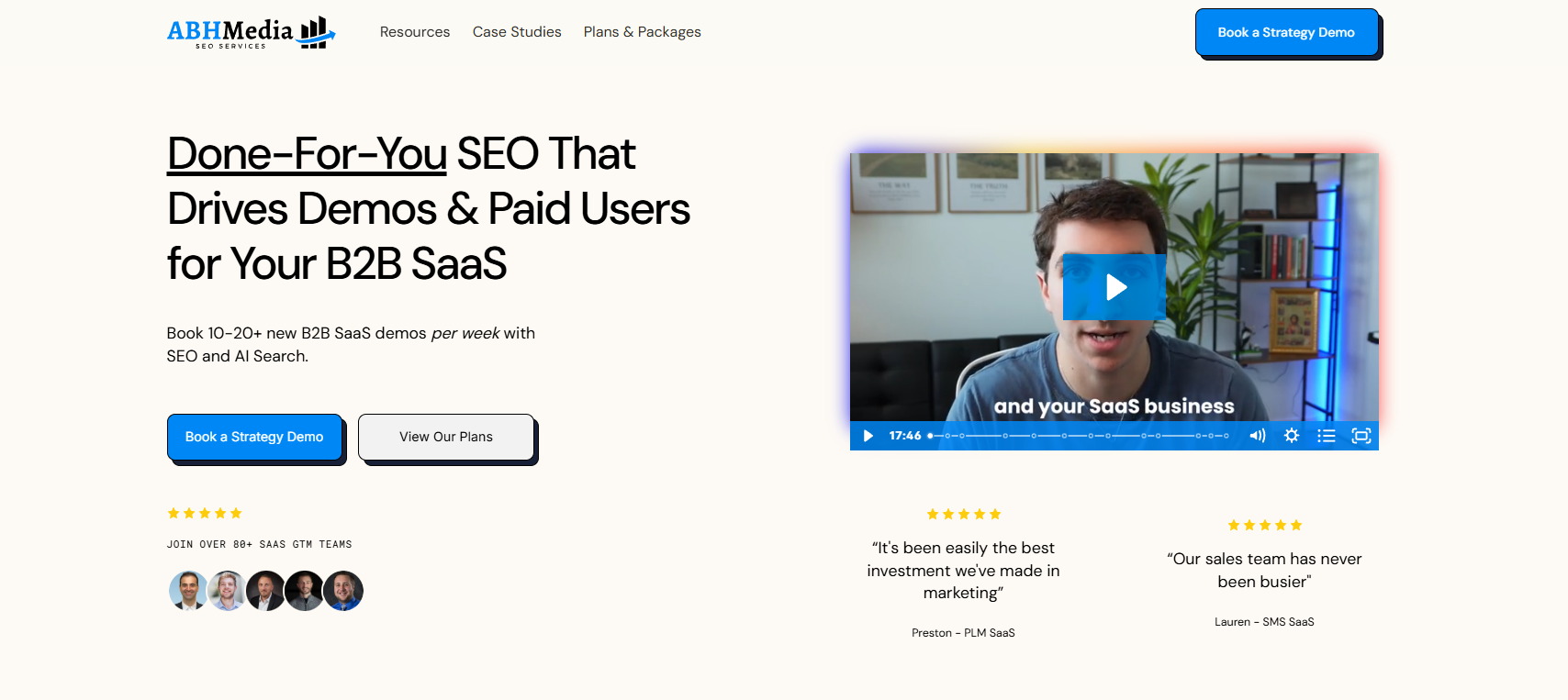The height and width of the screenshot is (700, 1568).
Task: Mute the video audio
Action: 1257,436
